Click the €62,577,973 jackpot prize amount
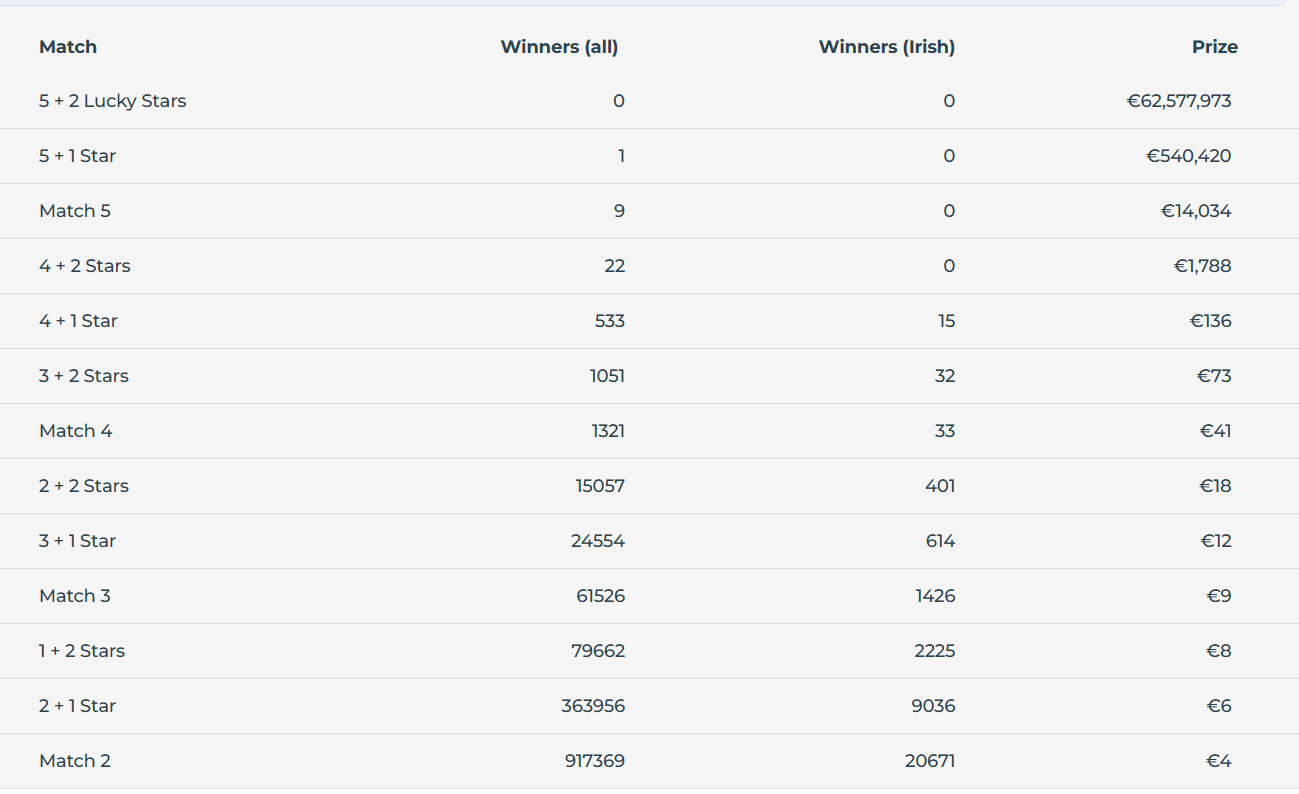Image resolution: width=1299 pixels, height=794 pixels. [x=1179, y=101]
